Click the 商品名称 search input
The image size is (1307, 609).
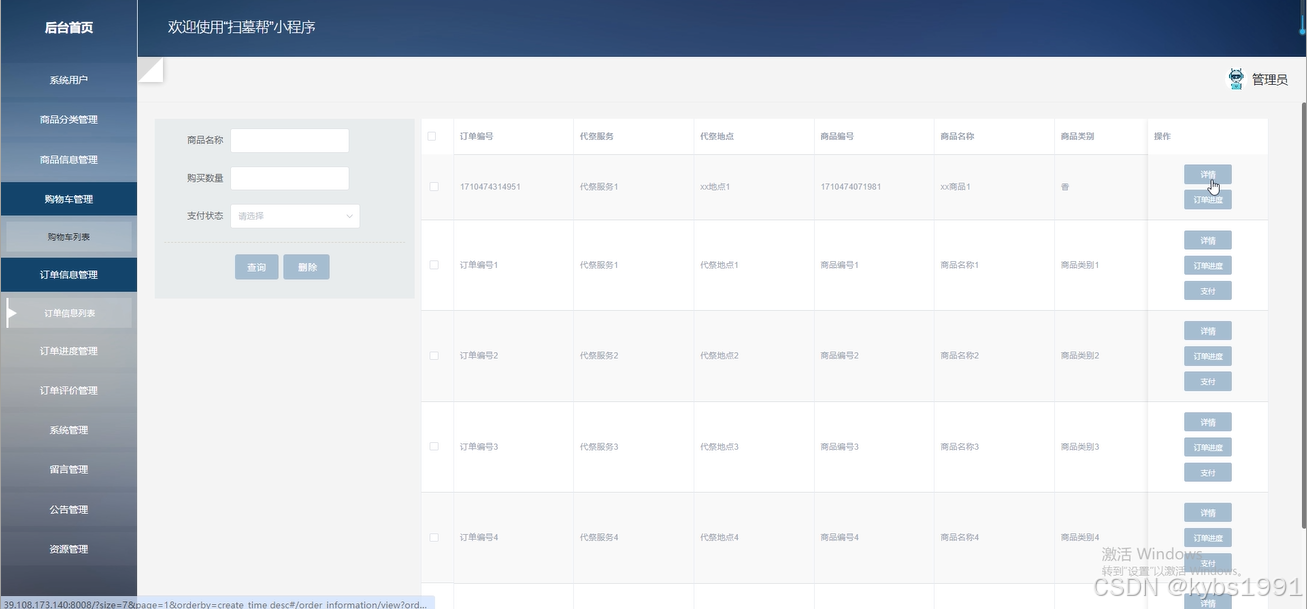click(290, 140)
